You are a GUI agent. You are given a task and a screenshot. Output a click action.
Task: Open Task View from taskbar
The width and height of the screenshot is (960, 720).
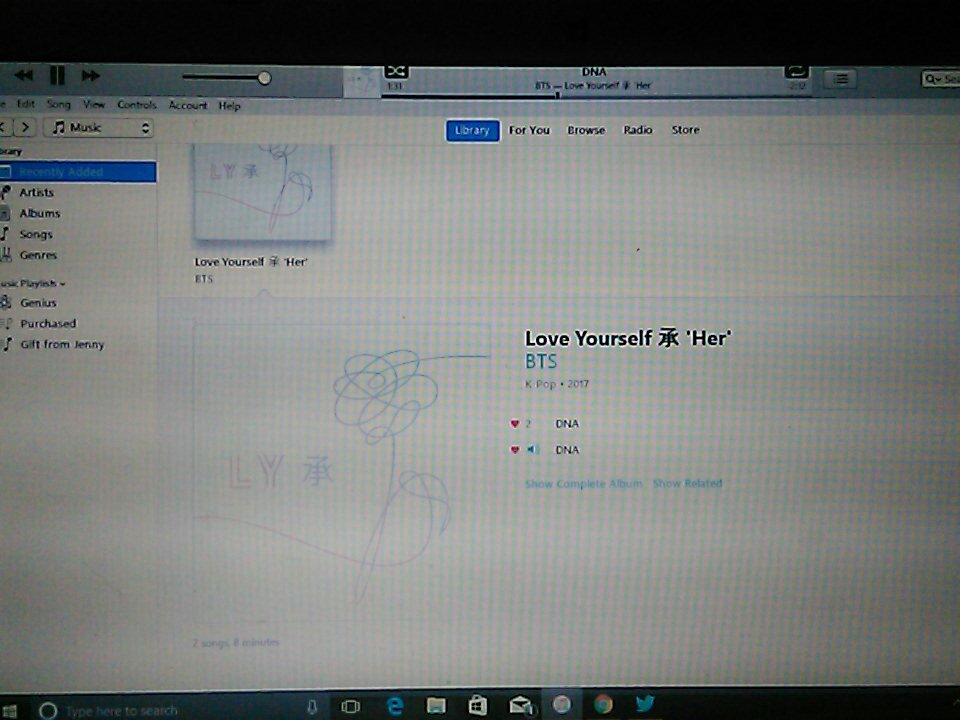[x=351, y=707]
